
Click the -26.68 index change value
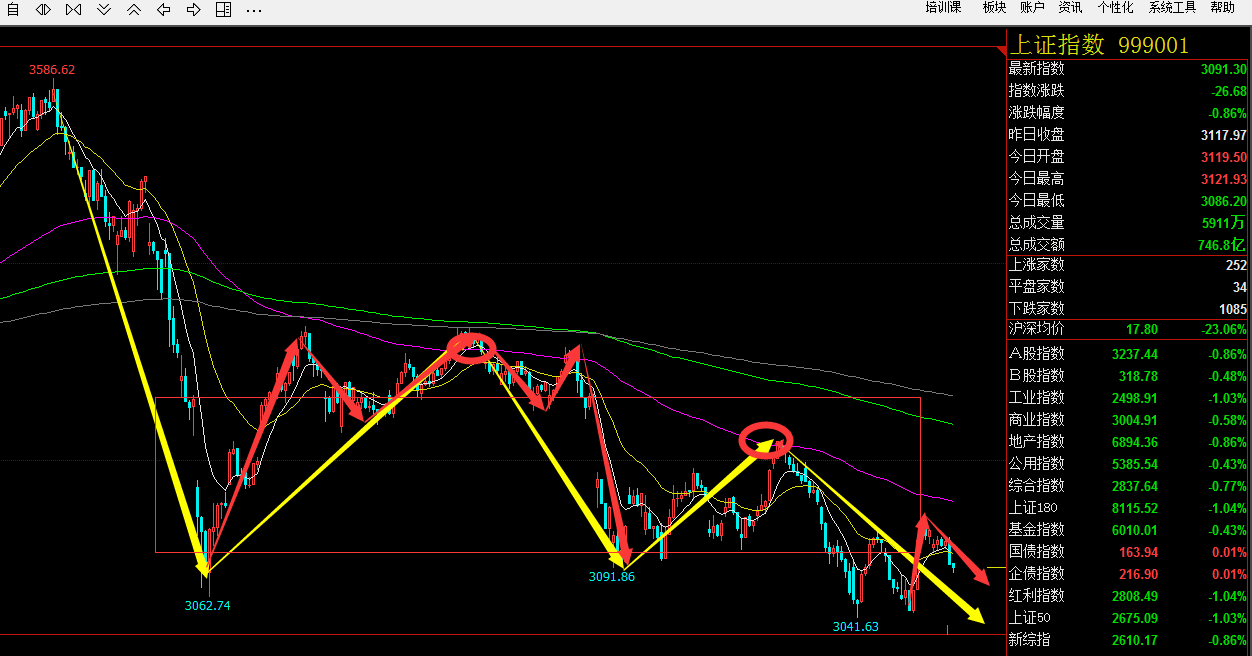[x=1227, y=91]
